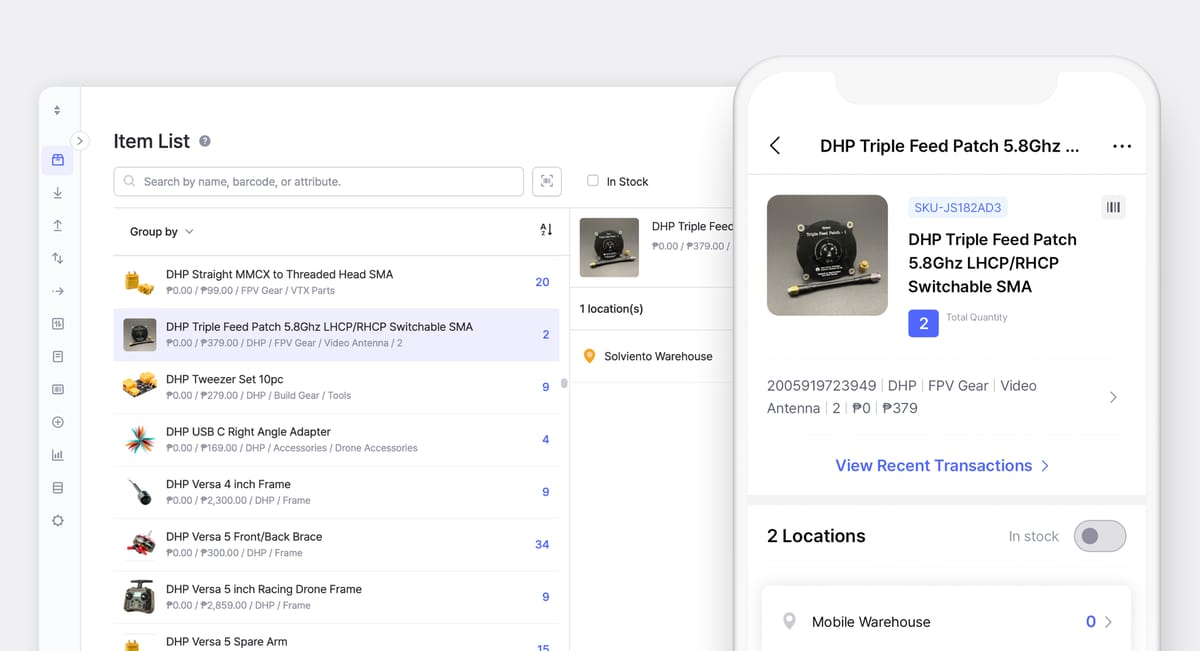Screen dimensions: 1200x651
Task: Click the stock-in download arrow sidebar icon
Action: click(x=58, y=193)
